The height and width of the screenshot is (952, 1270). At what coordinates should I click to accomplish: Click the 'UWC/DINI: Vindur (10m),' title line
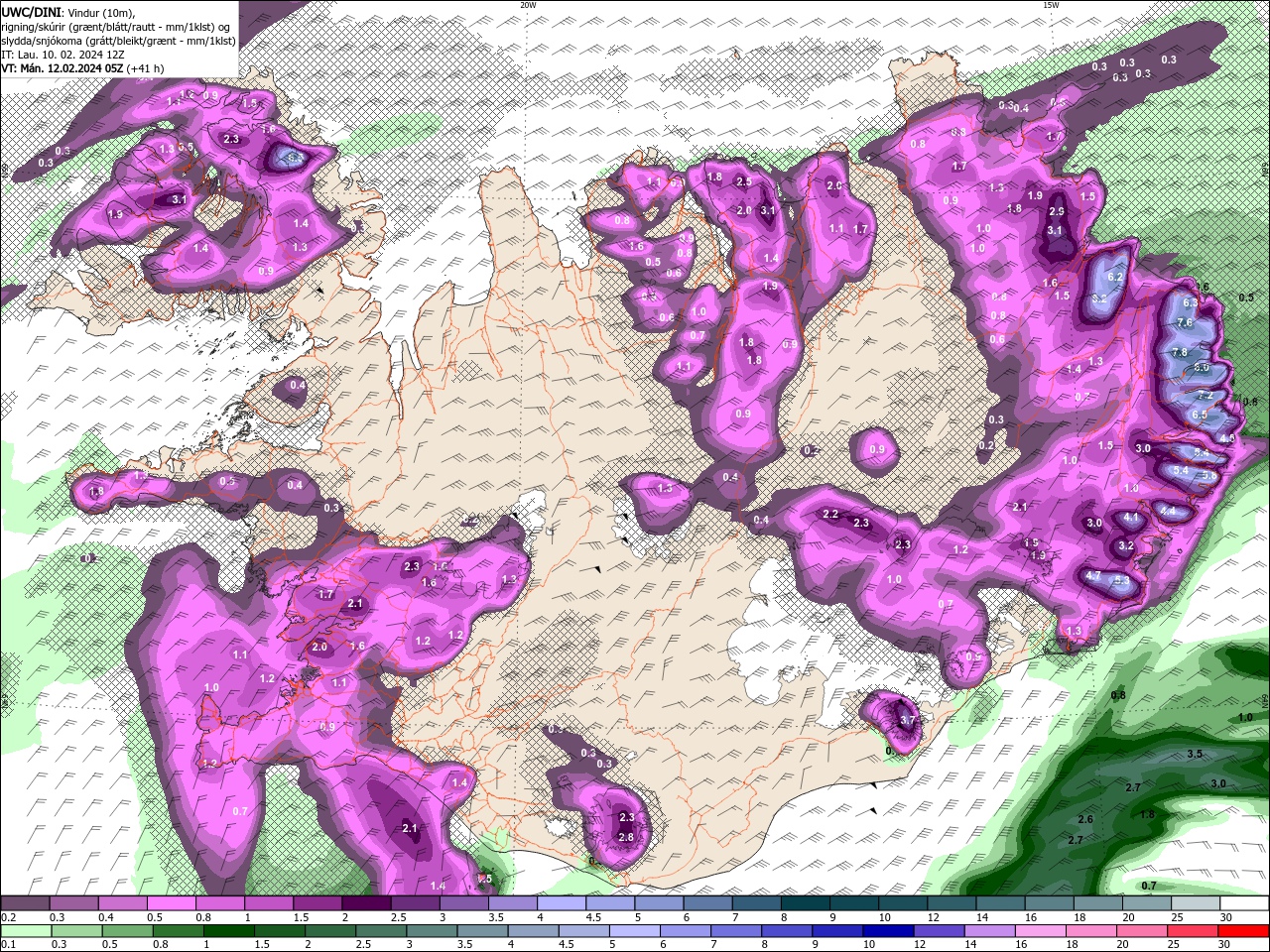tap(67, 12)
